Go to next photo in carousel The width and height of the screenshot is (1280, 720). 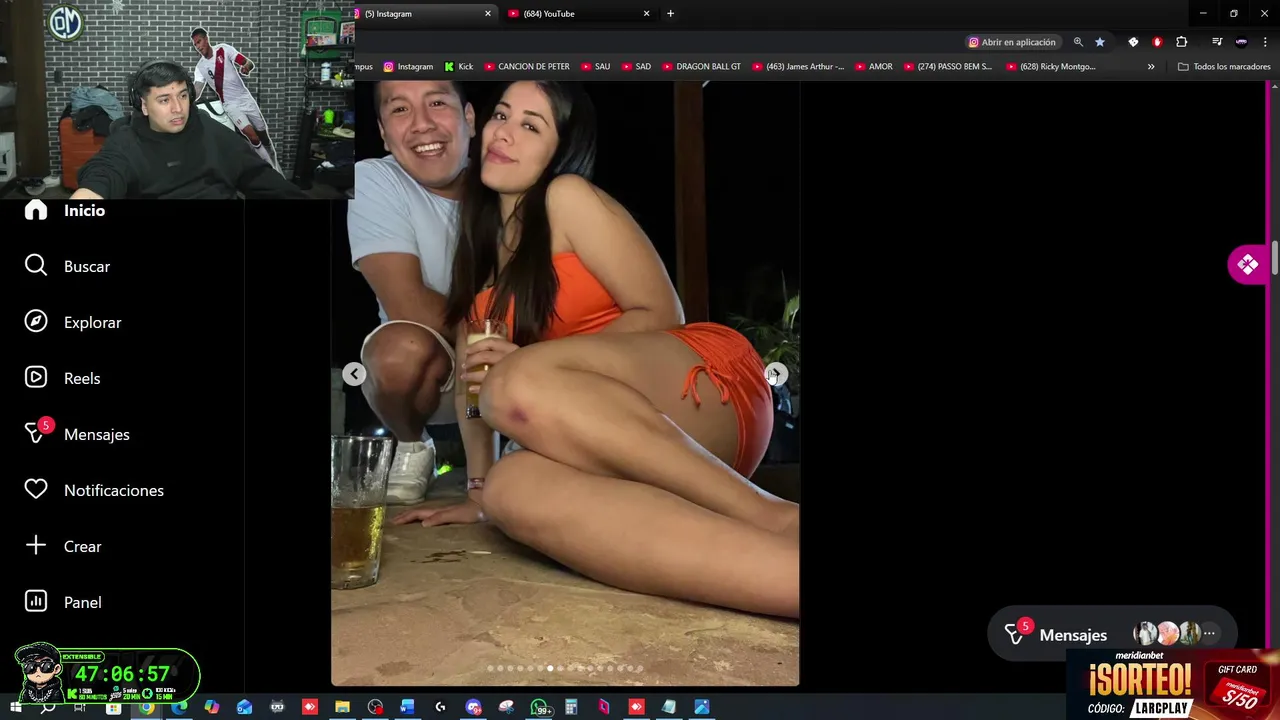coord(776,374)
